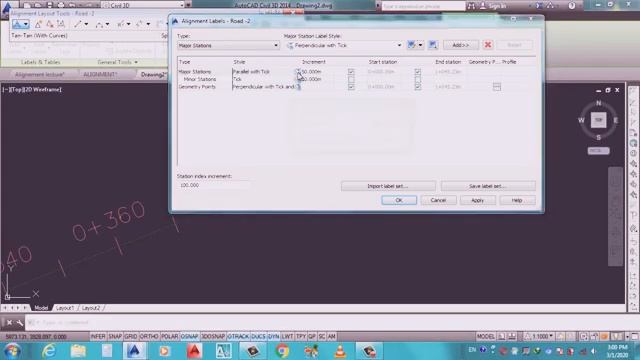Screen dimensions: 640x360
Task: Click the curve drawing tool icon
Action: pos(99,24)
